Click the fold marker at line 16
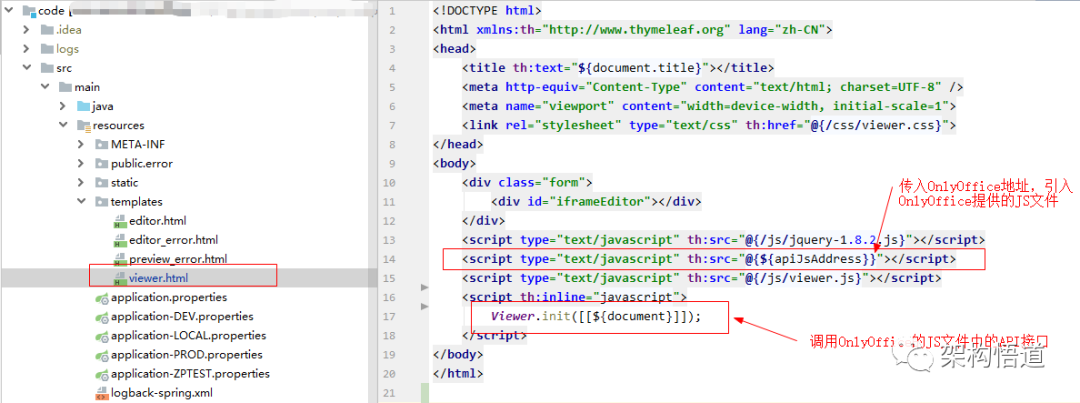The image size is (1080, 403). (424, 305)
